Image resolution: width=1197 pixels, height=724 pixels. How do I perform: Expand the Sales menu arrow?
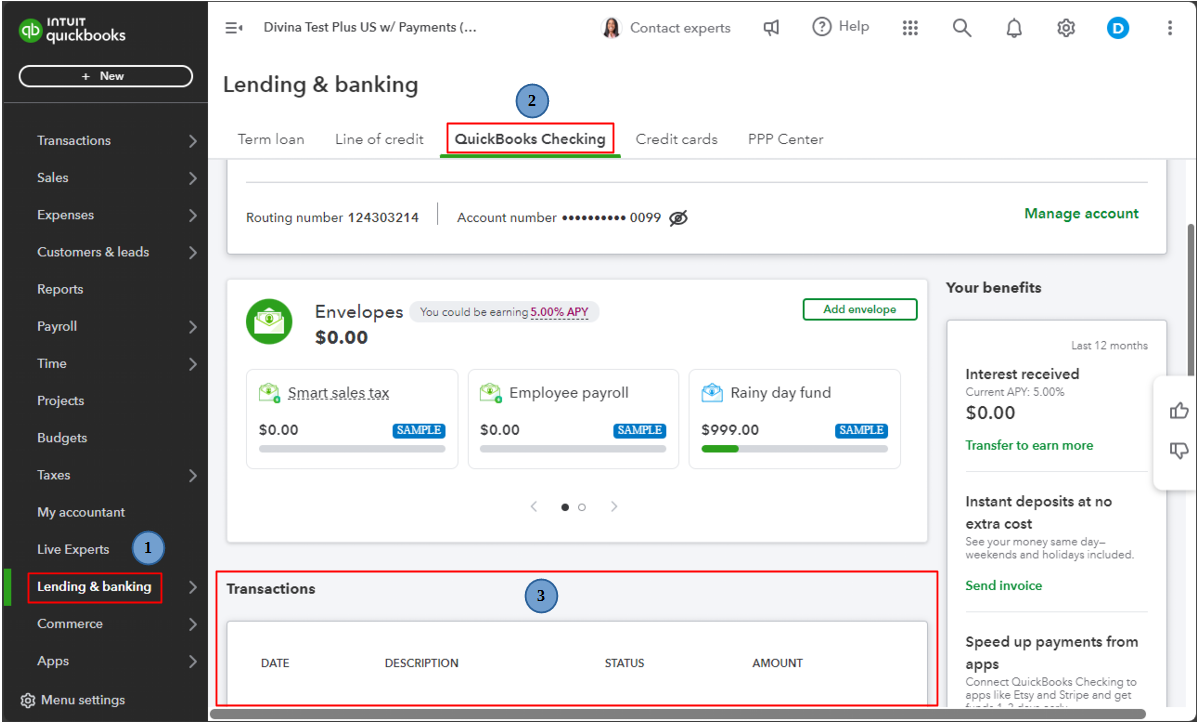(x=192, y=178)
